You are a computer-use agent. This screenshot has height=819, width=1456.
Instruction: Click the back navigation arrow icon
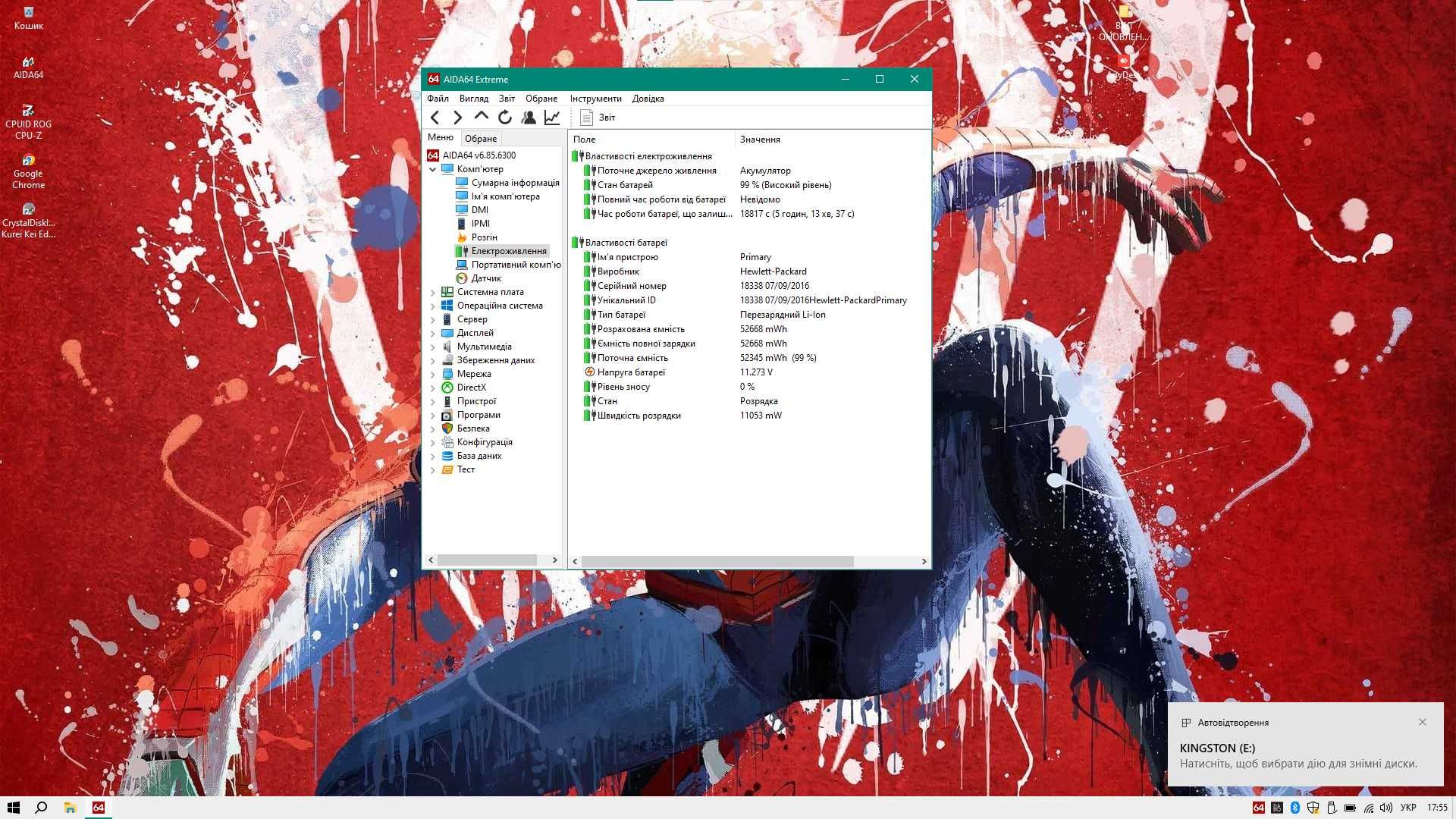436,117
